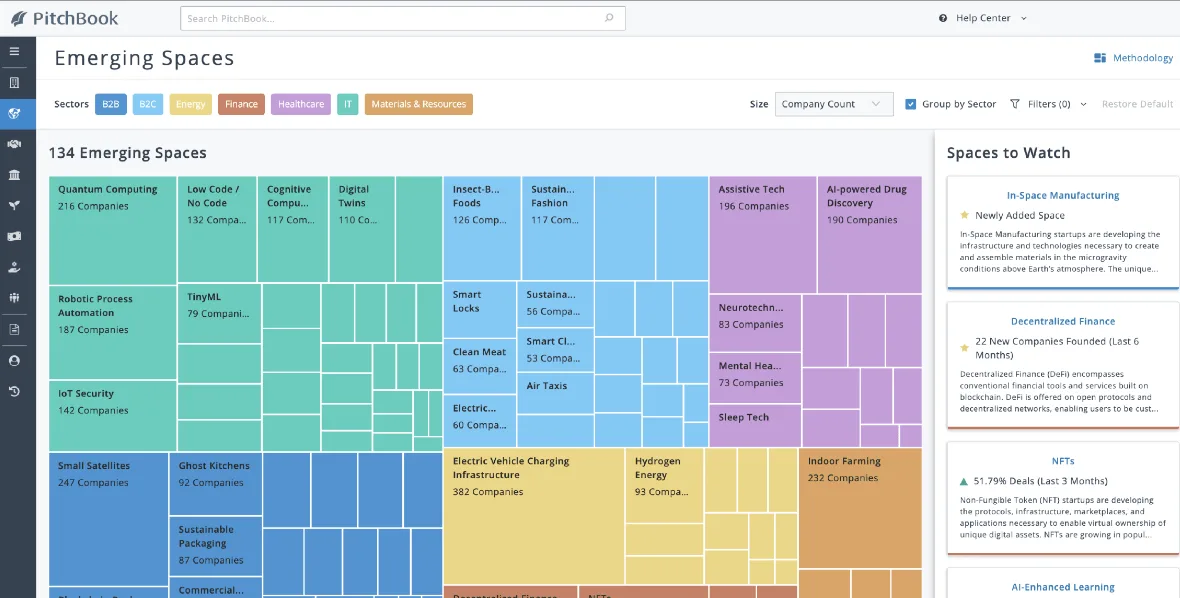The image size is (1180, 598).
Task: Select the Quantum Computing tile
Action: (113, 230)
